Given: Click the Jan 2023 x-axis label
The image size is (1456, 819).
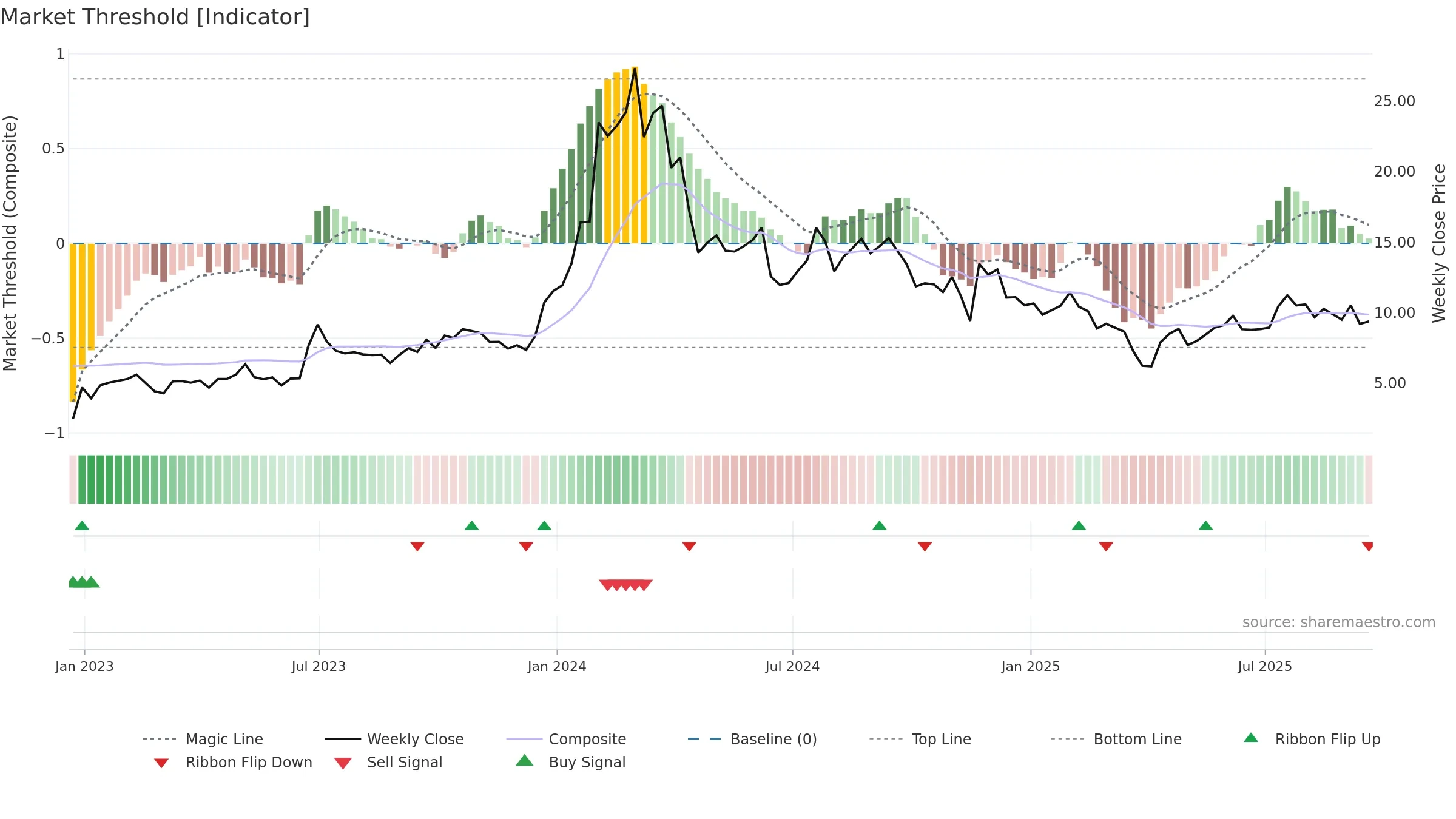Looking at the screenshot, I should coord(84,667).
